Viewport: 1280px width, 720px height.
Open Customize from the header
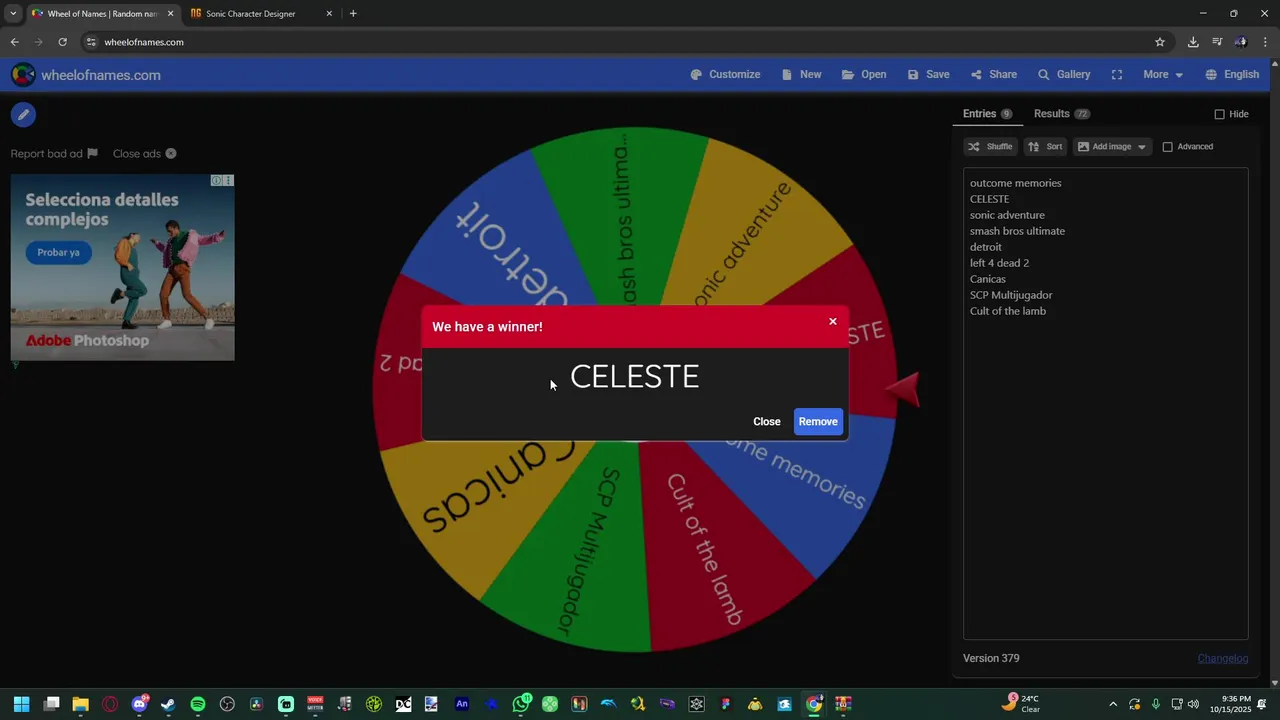[725, 75]
